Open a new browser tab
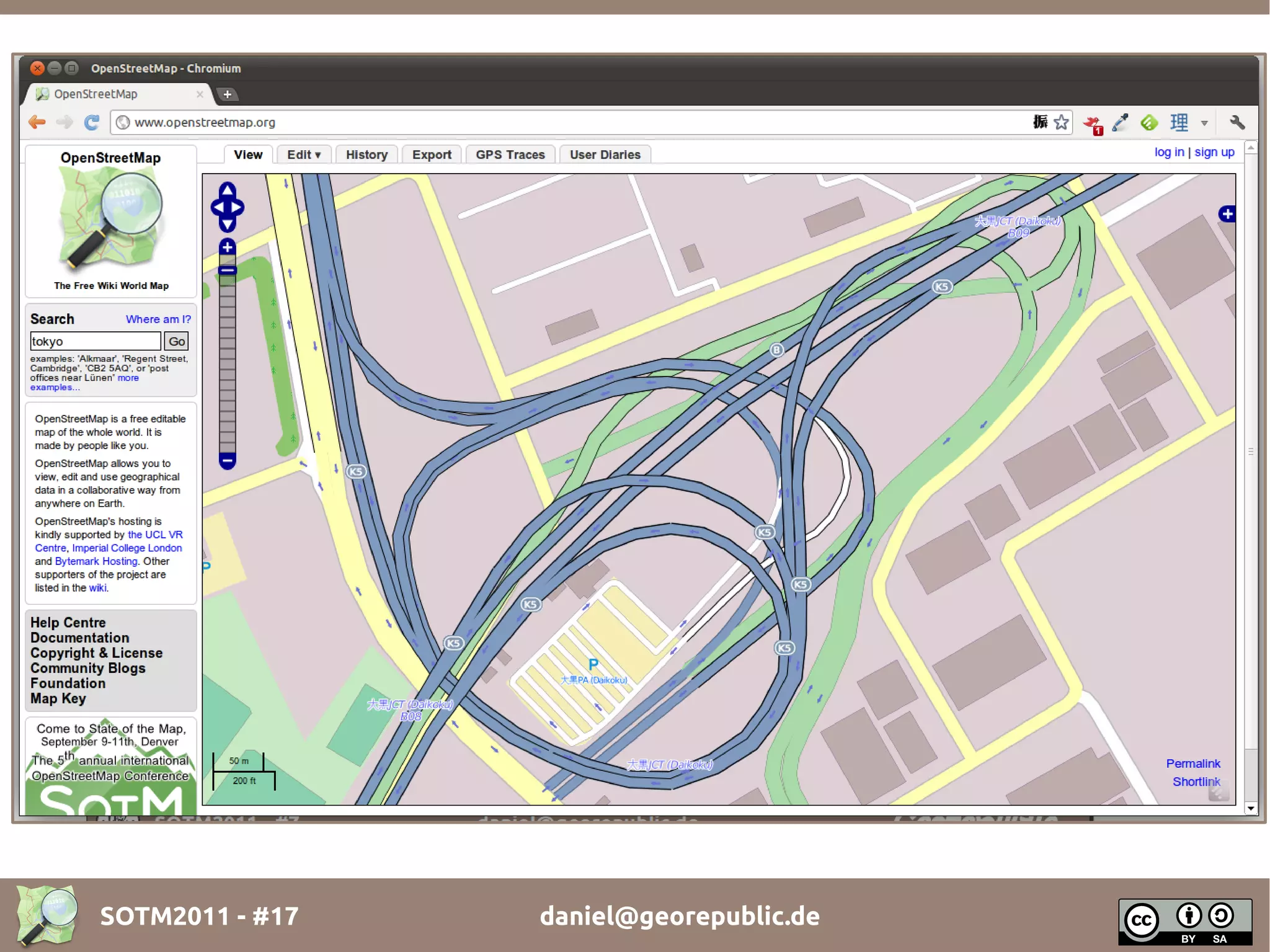Viewport: 1270px width, 952px height. click(228, 94)
